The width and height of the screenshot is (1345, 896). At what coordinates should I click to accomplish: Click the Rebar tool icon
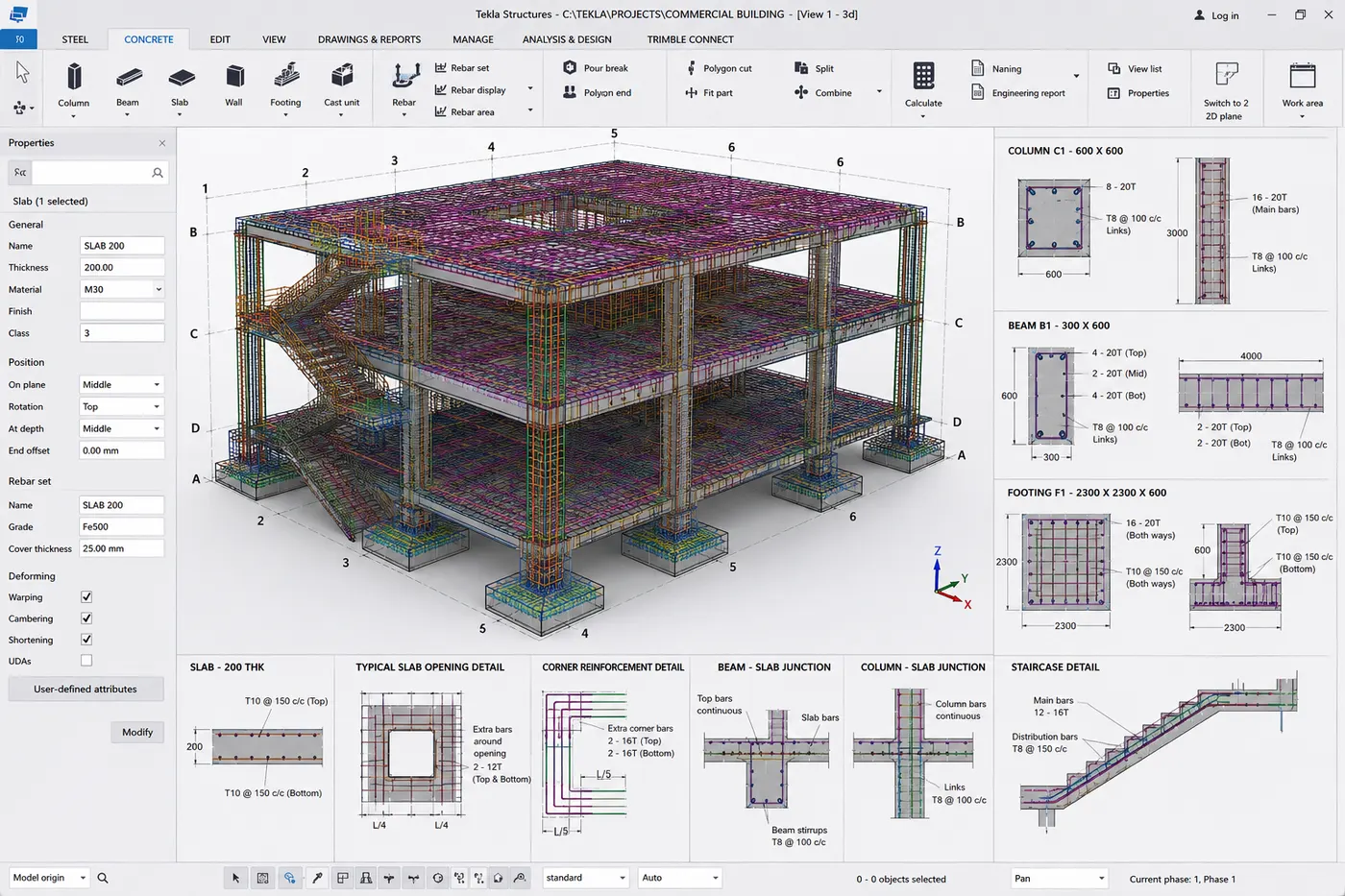coord(404,76)
